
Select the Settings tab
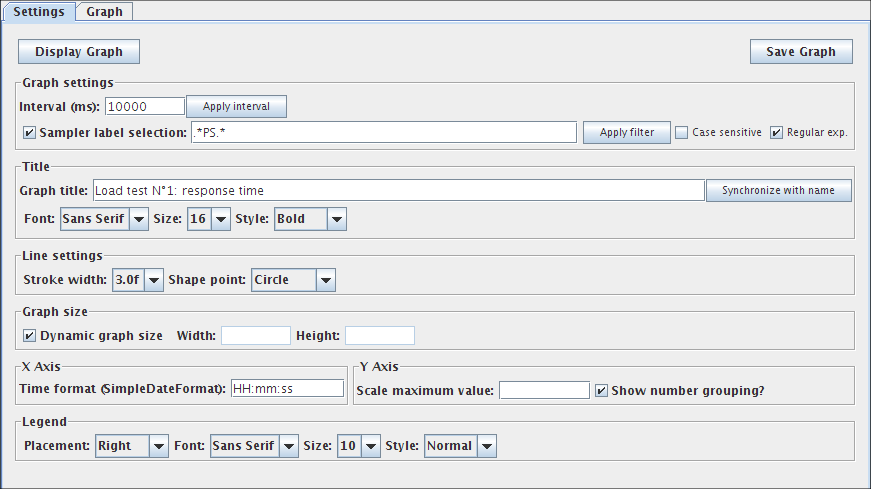[x=39, y=12]
